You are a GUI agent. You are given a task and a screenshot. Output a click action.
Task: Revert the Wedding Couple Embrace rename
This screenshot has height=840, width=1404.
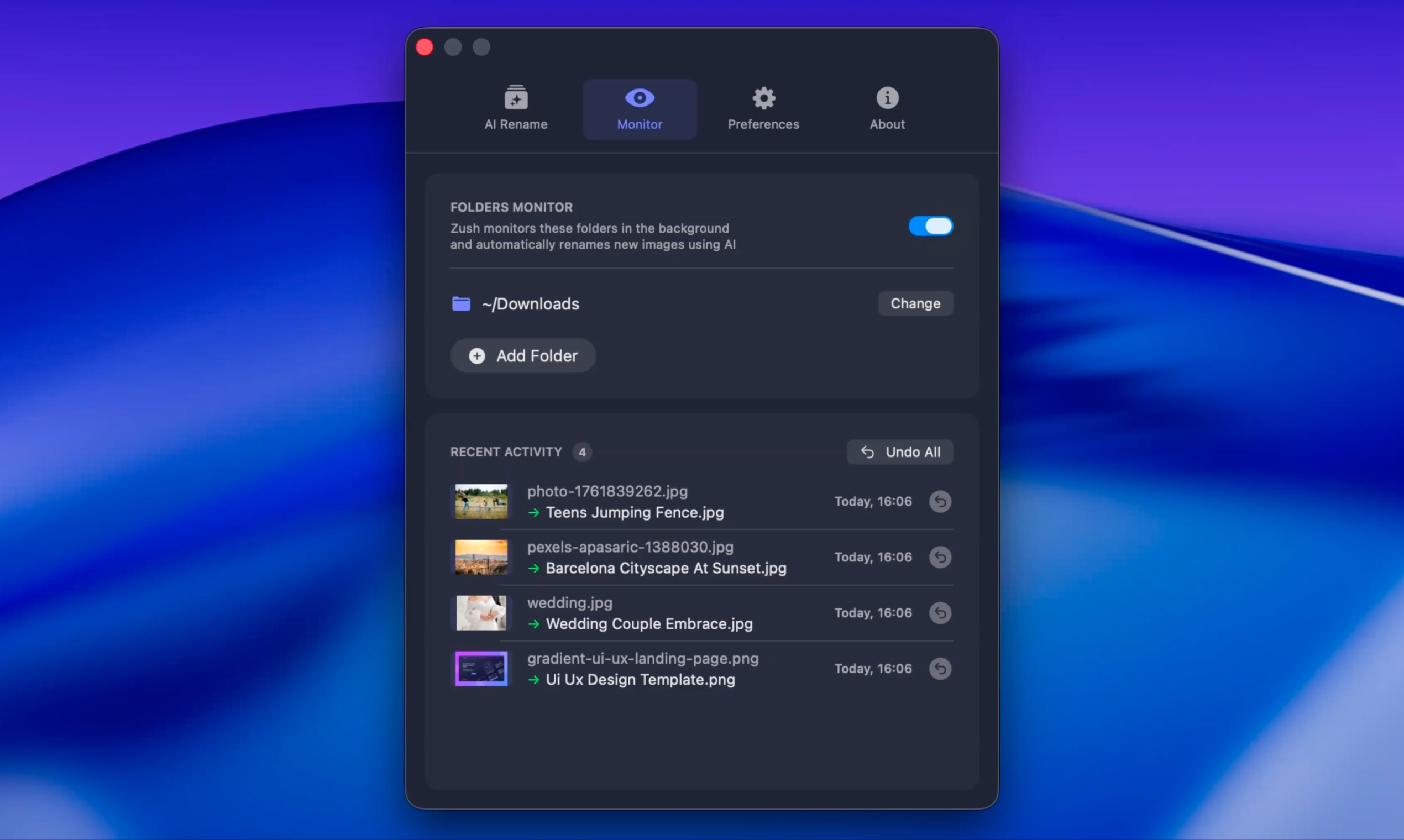click(940, 613)
